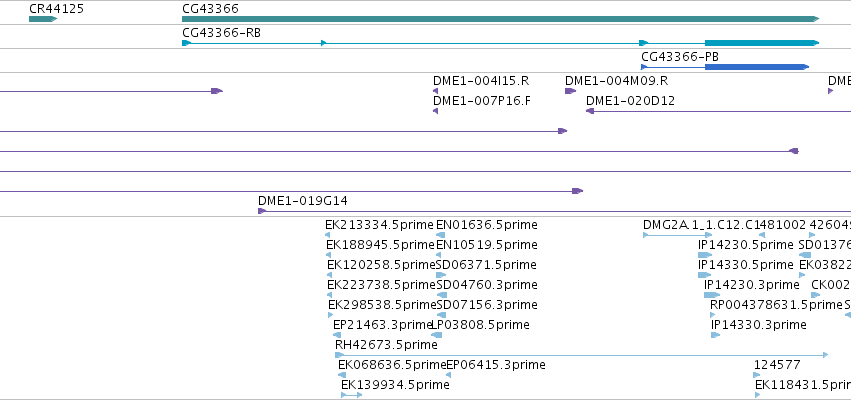Open the EK298538.5prime EST
The width and height of the screenshot is (851, 400).
[383, 305]
